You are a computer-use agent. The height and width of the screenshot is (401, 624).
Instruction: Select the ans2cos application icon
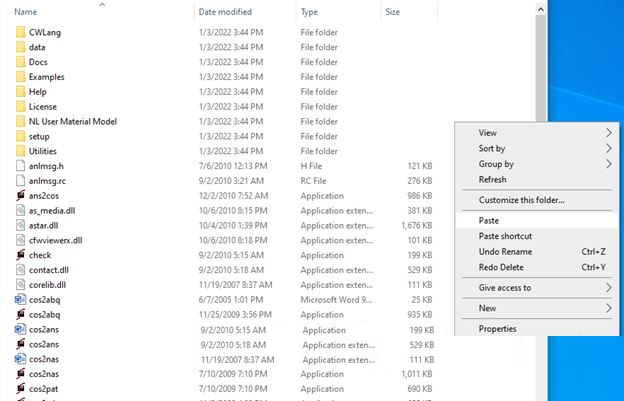pyautogui.click(x=20, y=196)
